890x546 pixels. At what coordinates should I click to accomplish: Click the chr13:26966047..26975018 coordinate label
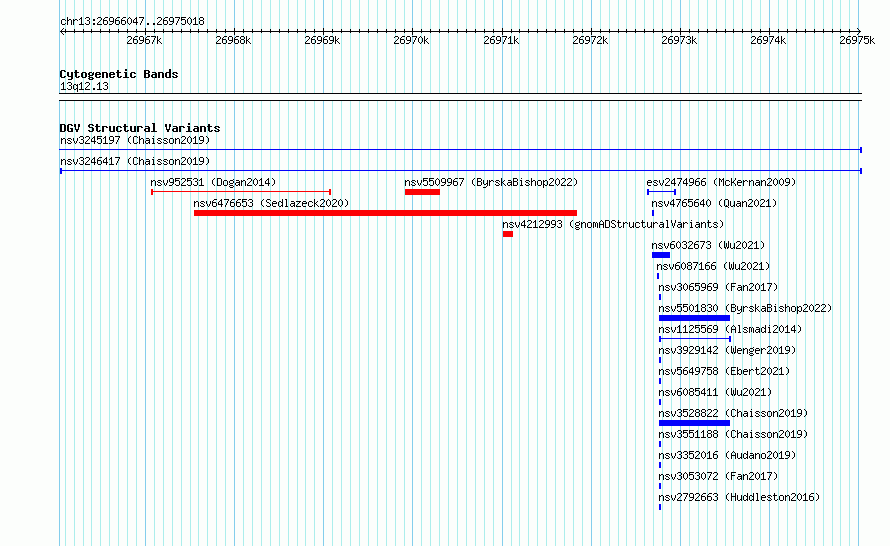tap(132, 22)
